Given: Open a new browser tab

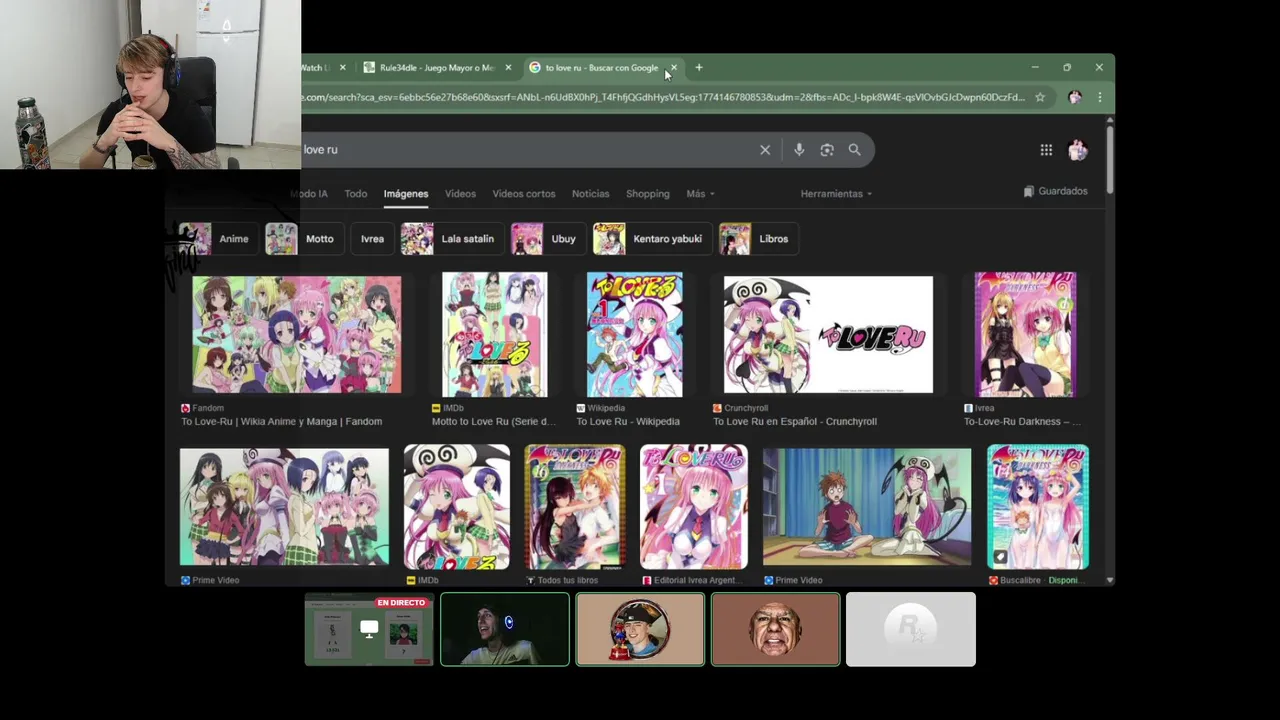Looking at the screenshot, I should coord(699,68).
